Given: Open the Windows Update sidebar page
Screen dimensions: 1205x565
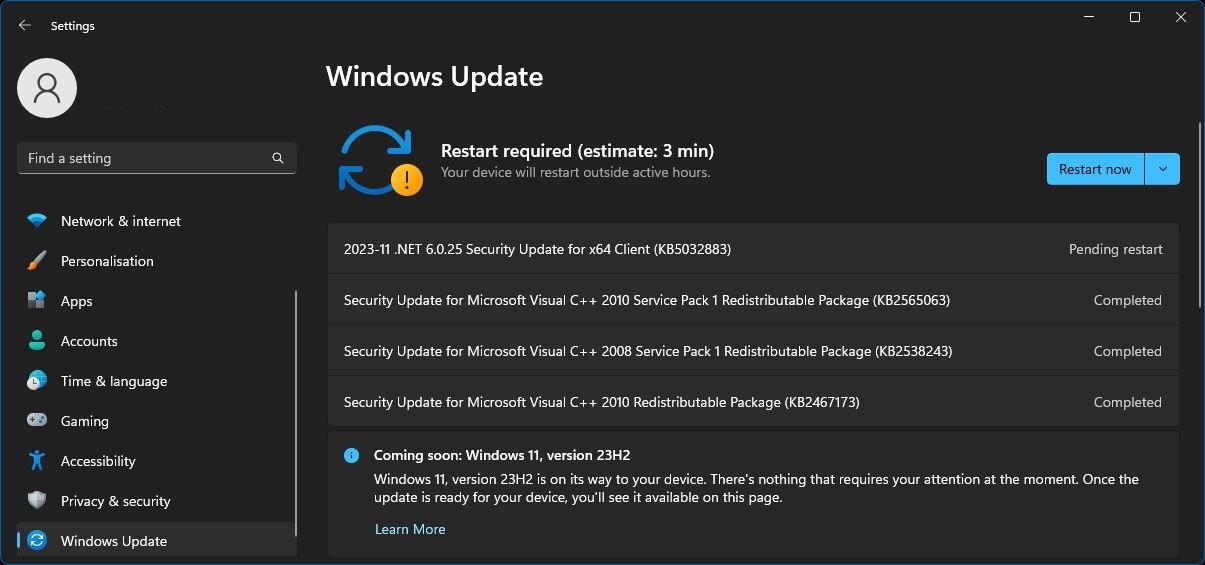Looking at the screenshot, I should click(113, 541).
